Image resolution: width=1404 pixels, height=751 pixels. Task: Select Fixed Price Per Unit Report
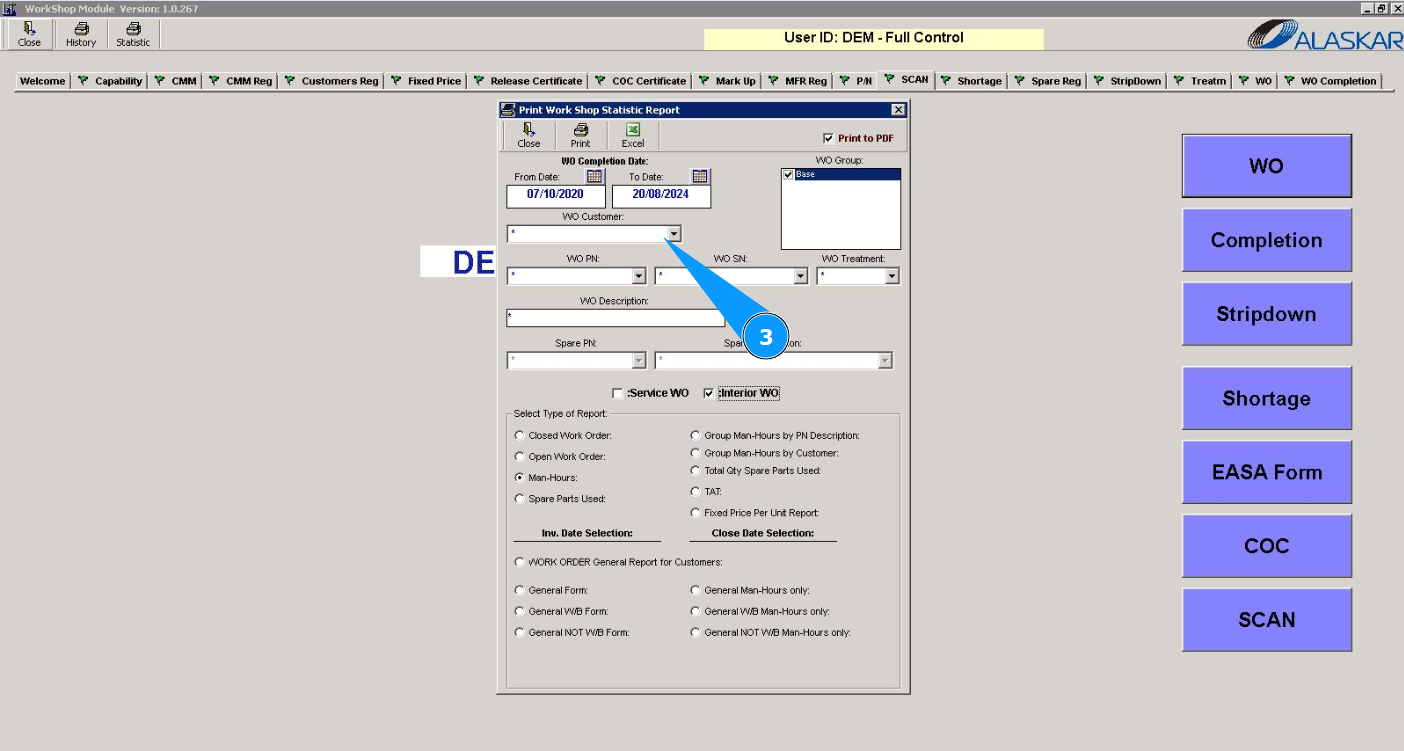click(695, 512)
